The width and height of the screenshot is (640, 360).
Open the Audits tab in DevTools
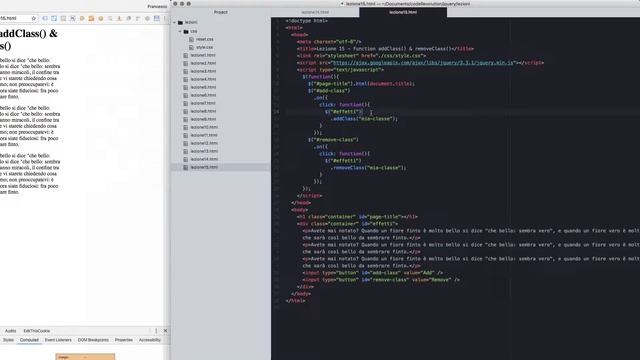11,331
